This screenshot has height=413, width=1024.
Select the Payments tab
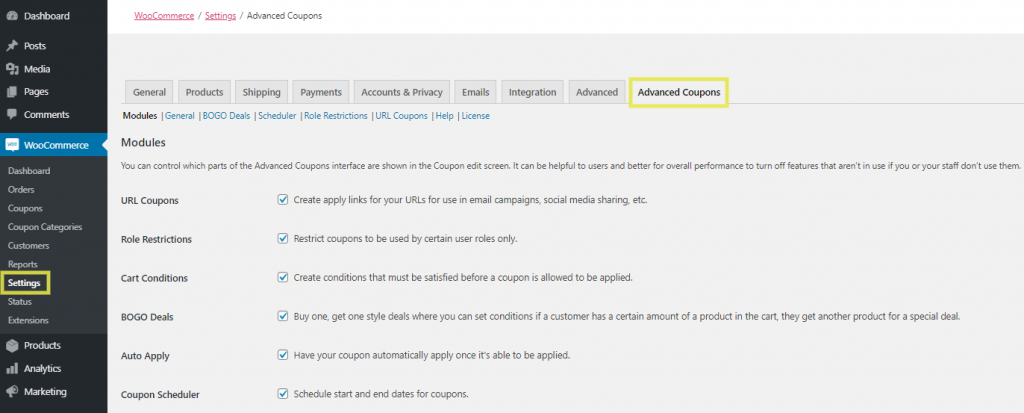(321, 92)
